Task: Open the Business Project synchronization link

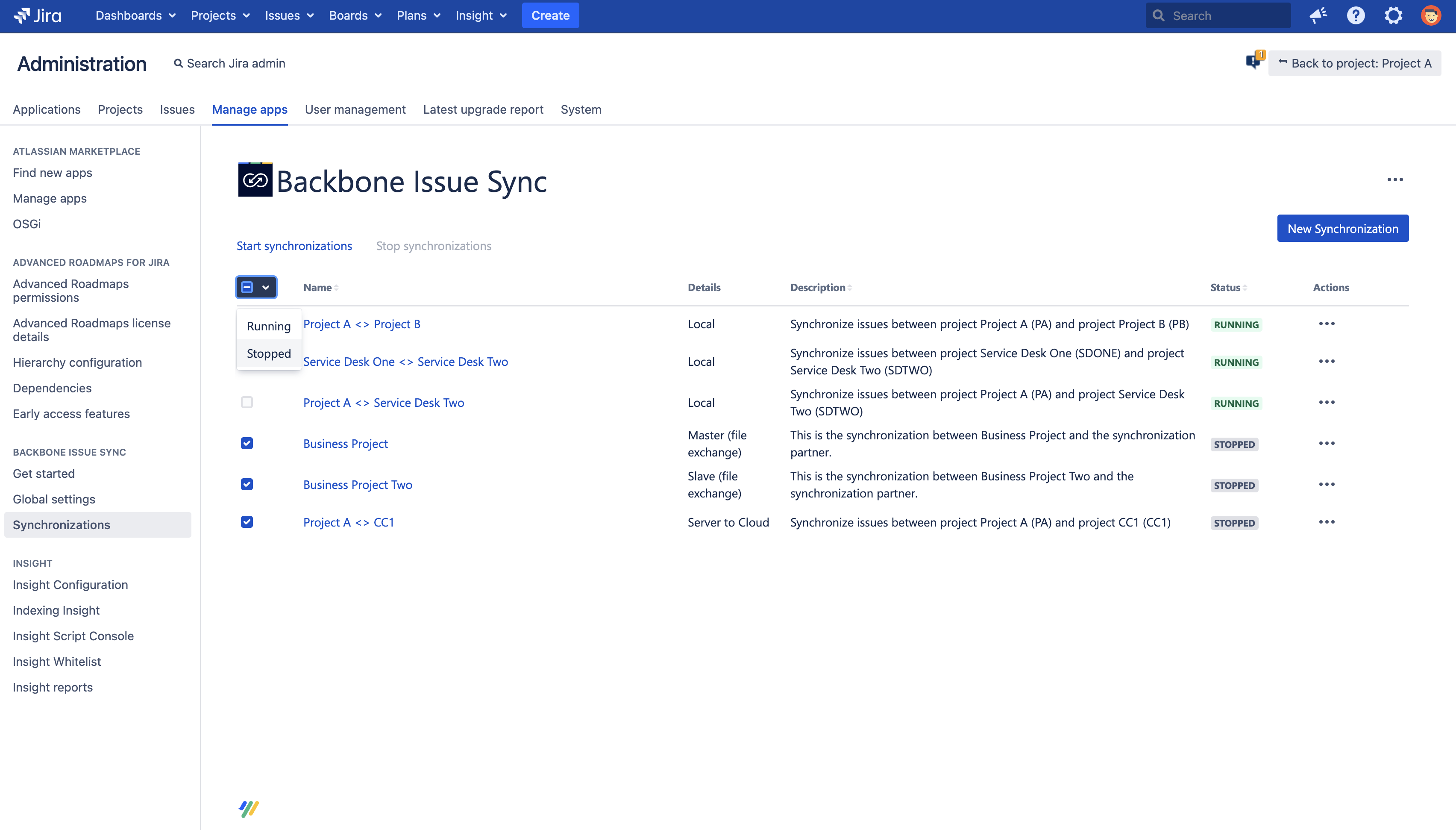Action: 345,443
